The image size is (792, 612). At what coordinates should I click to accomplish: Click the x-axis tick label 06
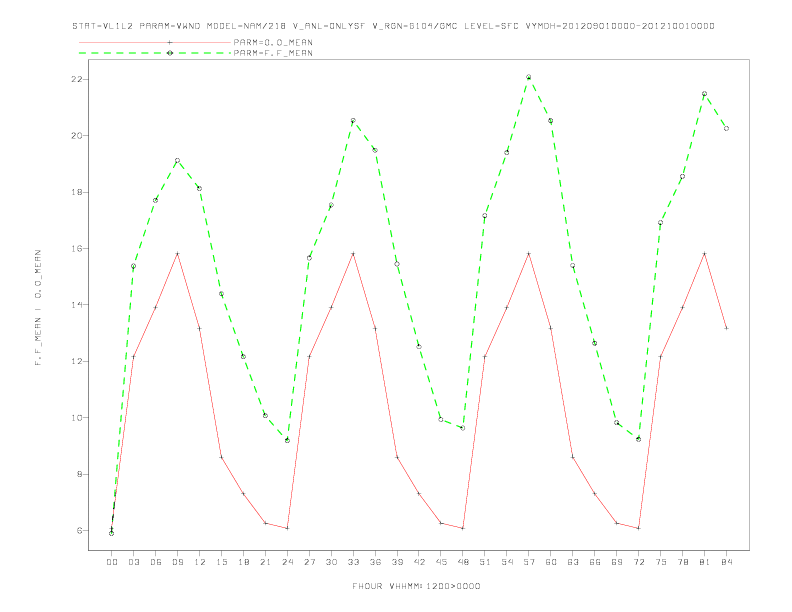point(156,562)
